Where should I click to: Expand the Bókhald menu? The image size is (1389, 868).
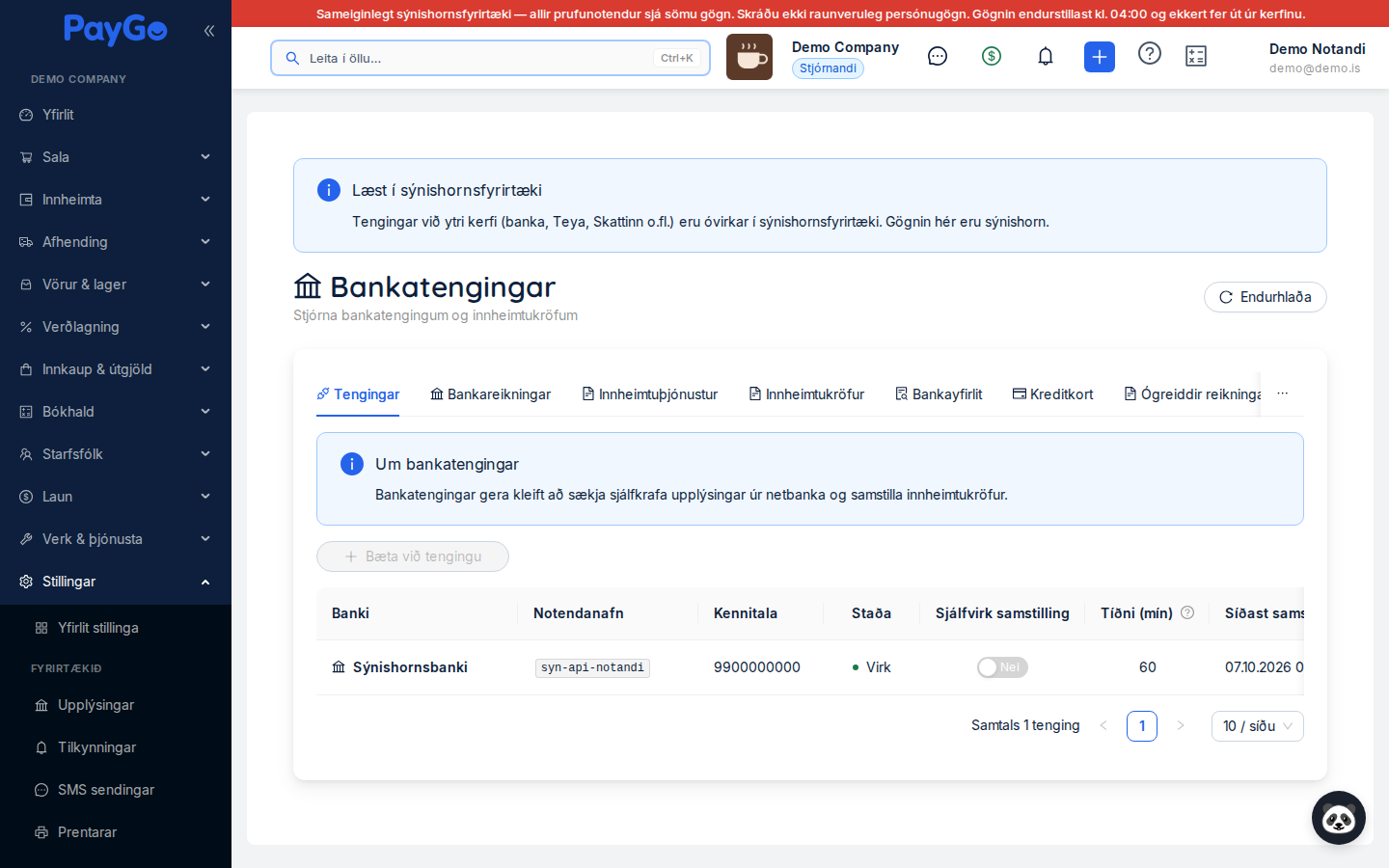coord(116,412)
